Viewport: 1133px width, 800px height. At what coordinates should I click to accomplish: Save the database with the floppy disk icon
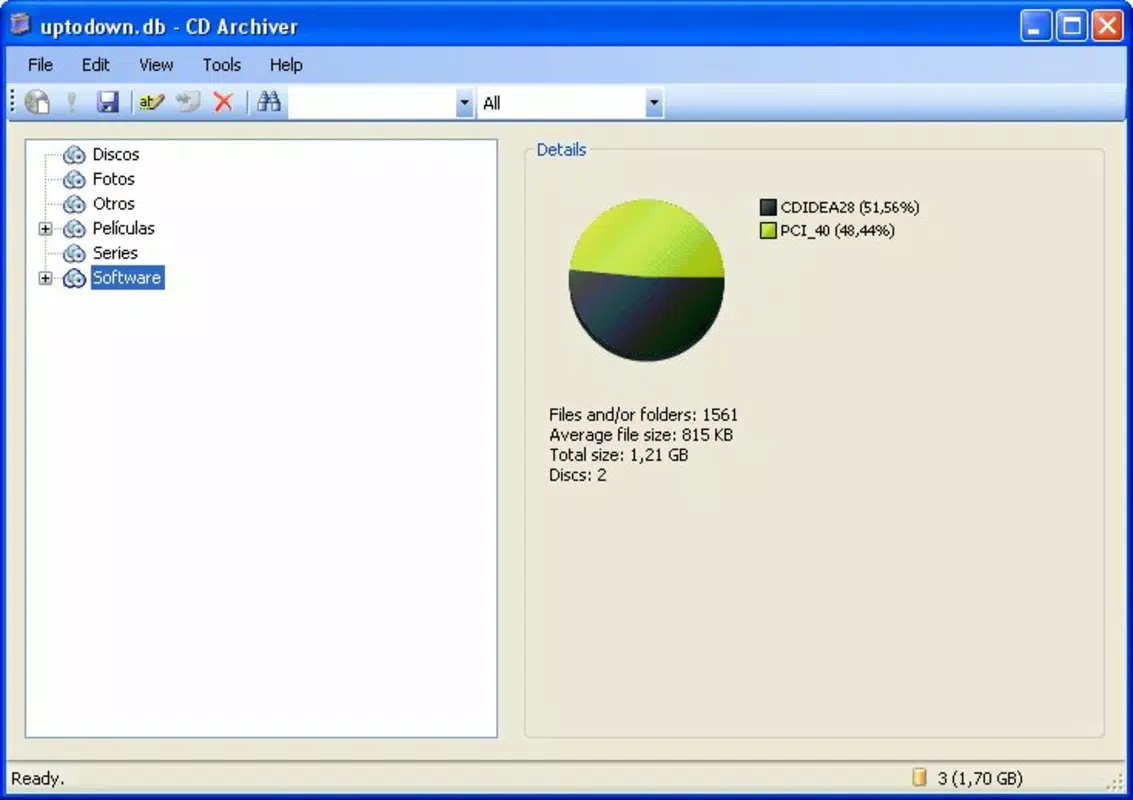click(x=108, y=102)
